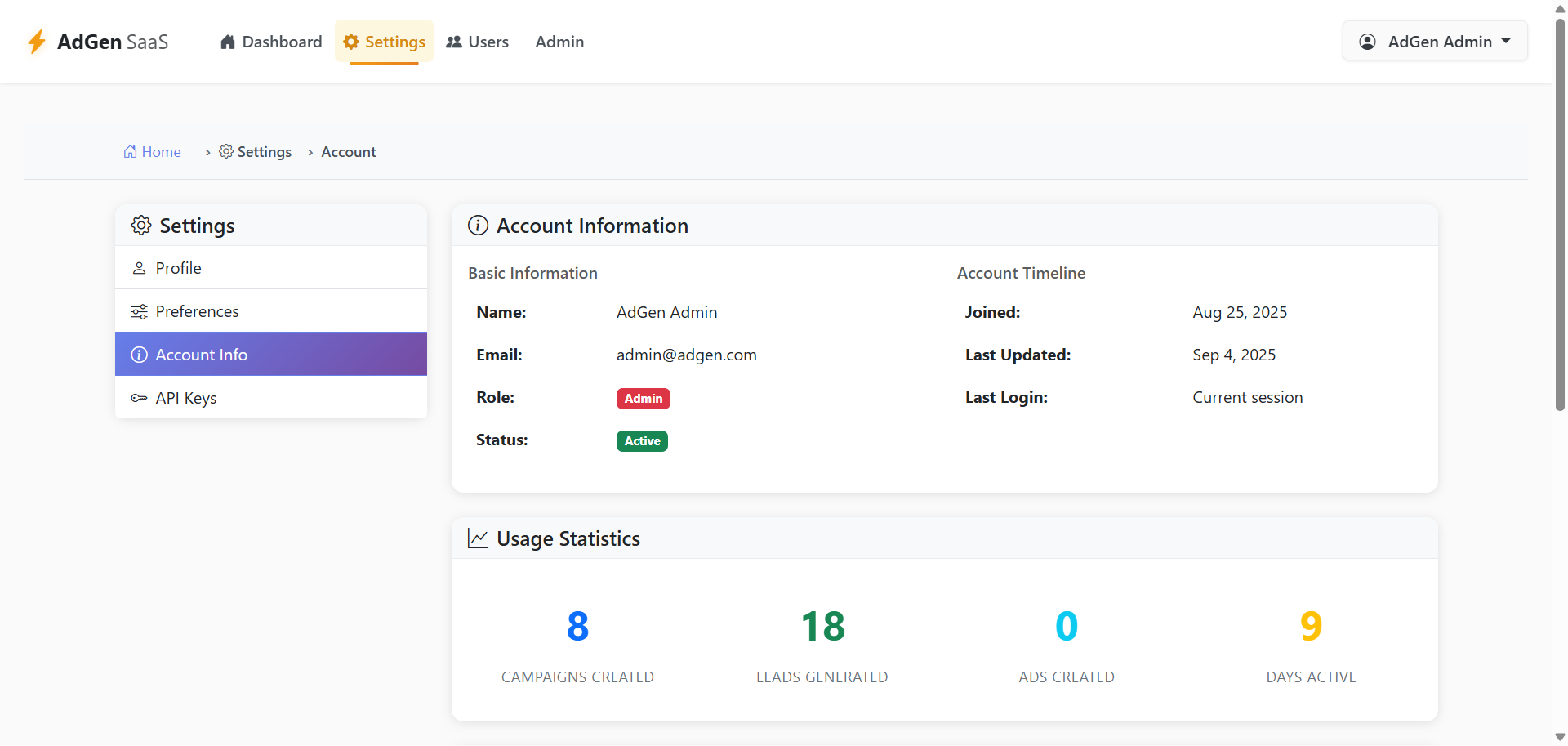Click the Basic Information subheading

[x=532, y=274]
